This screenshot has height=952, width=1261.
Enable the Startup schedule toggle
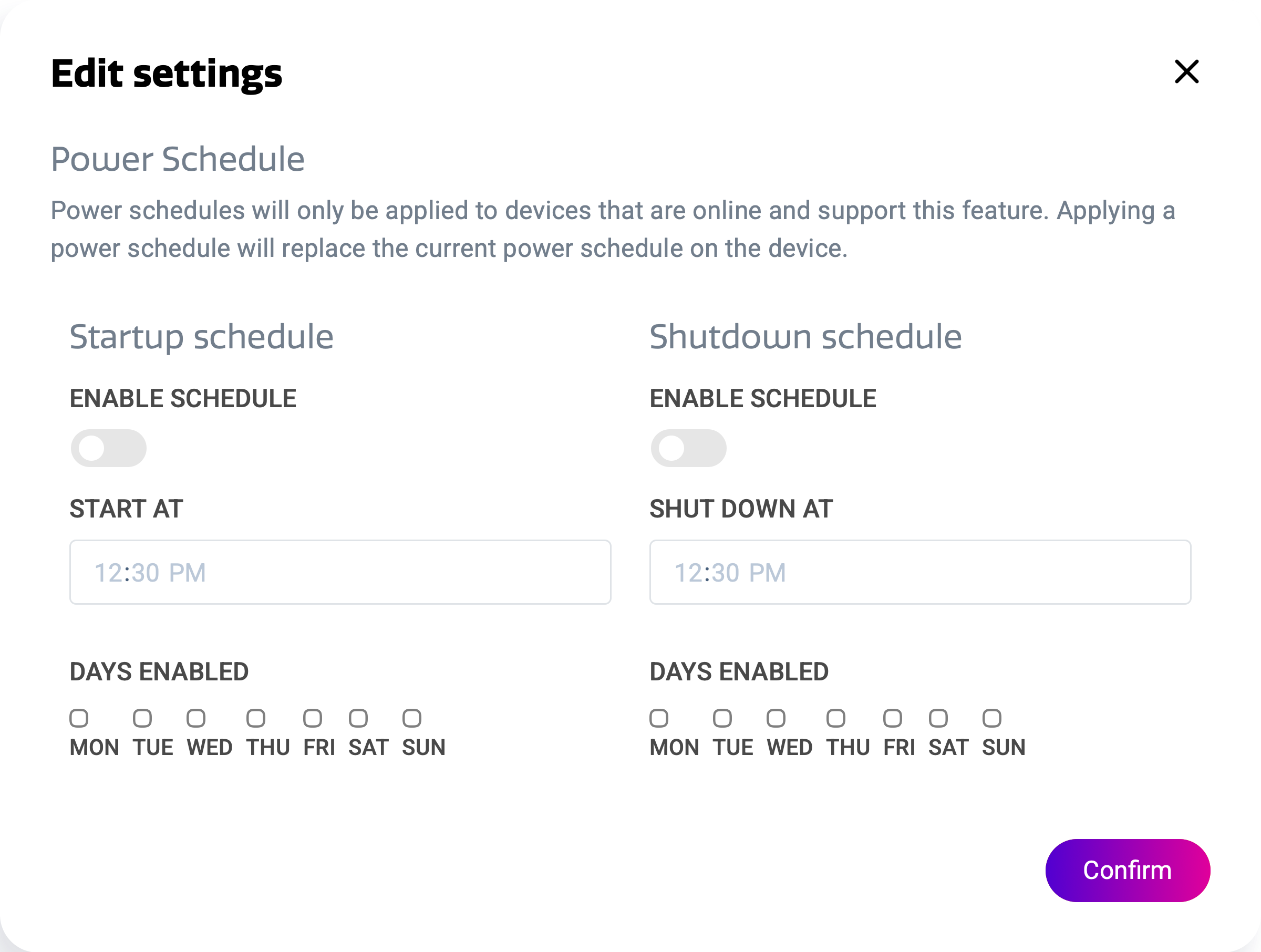pyautogui.click(x=108, y=448)
